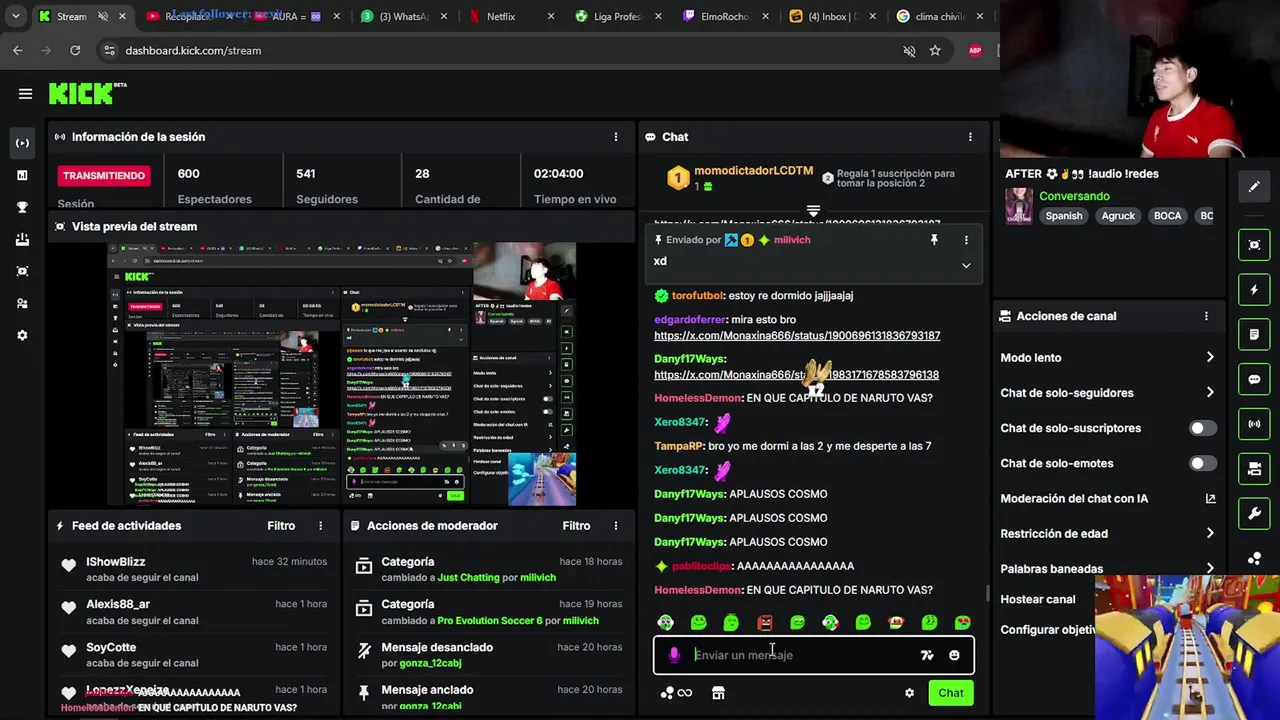Expand the pinned message chevron
Image resolution: width=1280 pixels, height=720 pixels.
pos(966,265)
